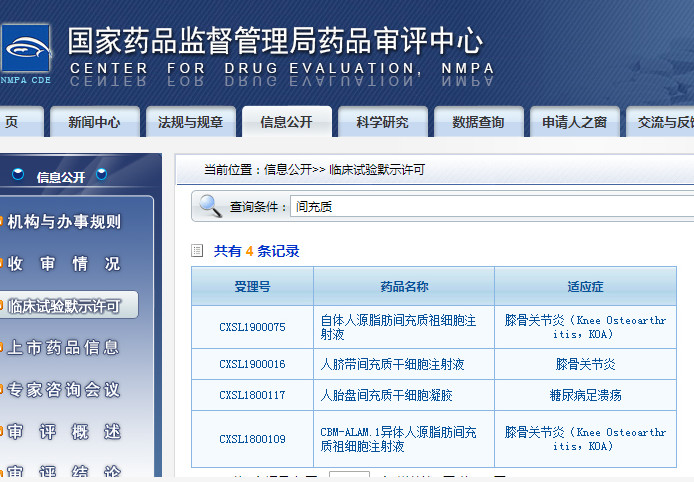Click drug name CBM-ALAM.1异体人源脂肪间充质祖细胞注射液
694x482 pixels.
click(x=398, y=439)
